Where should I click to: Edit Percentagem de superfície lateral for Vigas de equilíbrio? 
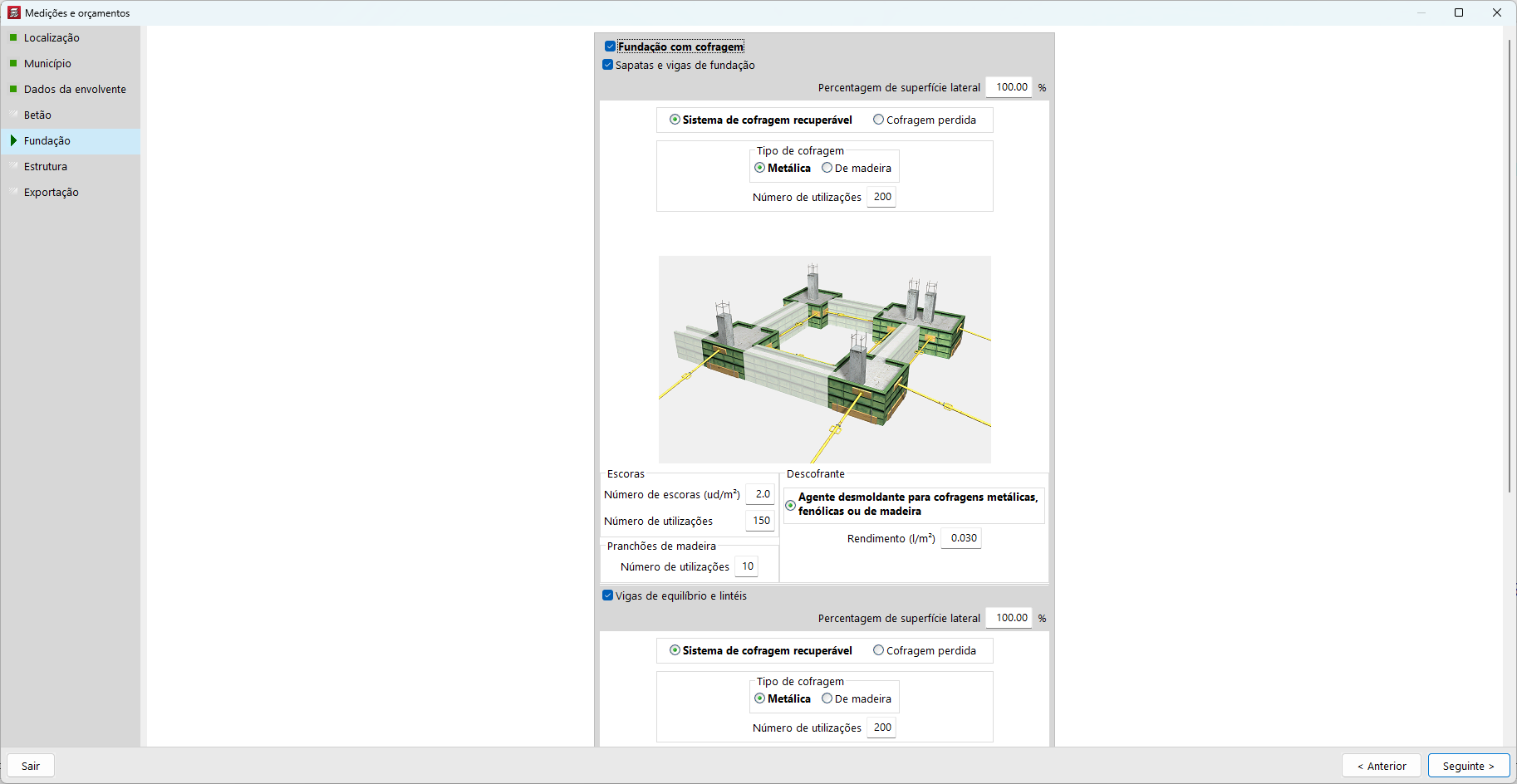click(1009, 618)
